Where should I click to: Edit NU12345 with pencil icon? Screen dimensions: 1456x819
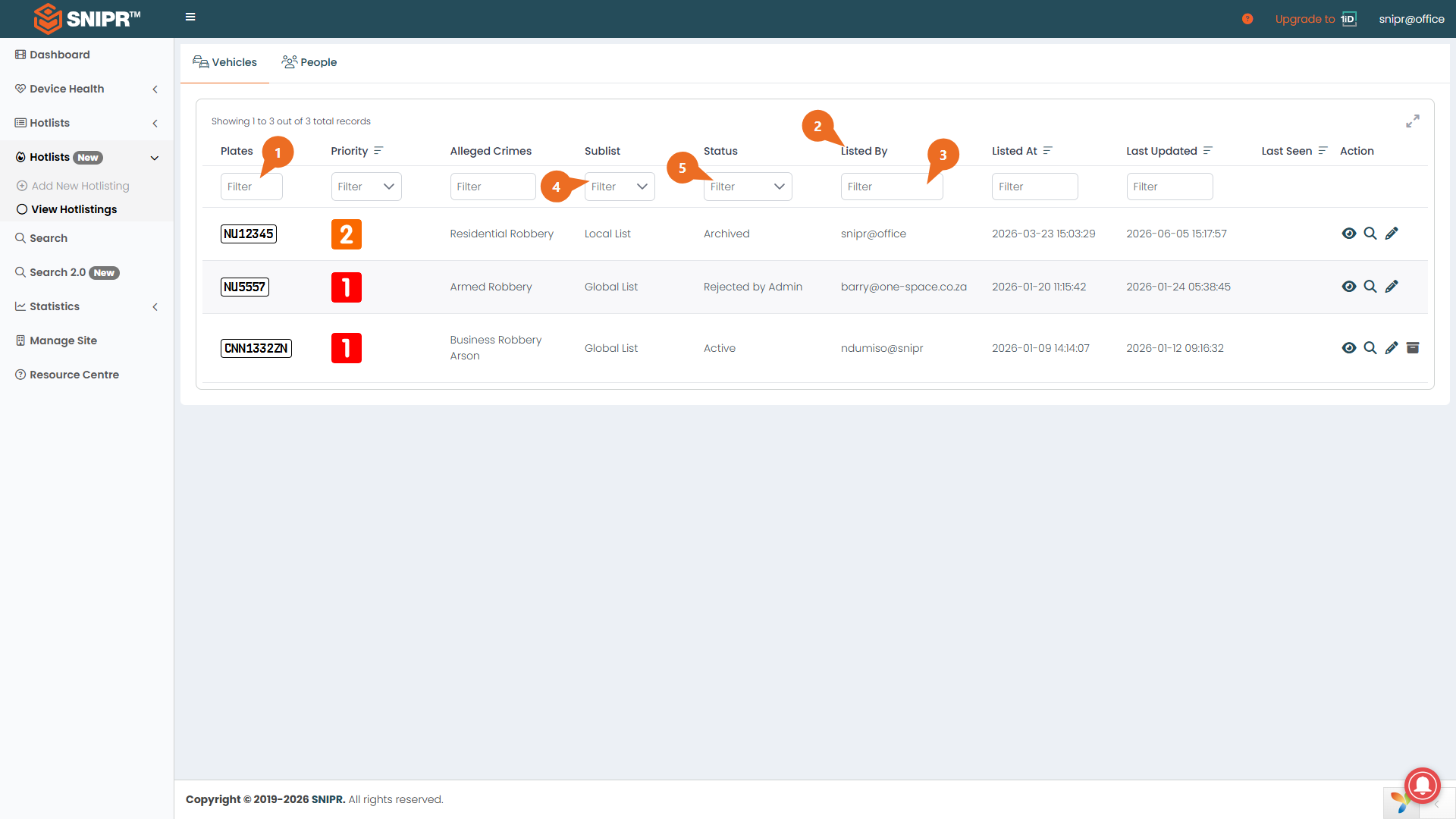1392,234
